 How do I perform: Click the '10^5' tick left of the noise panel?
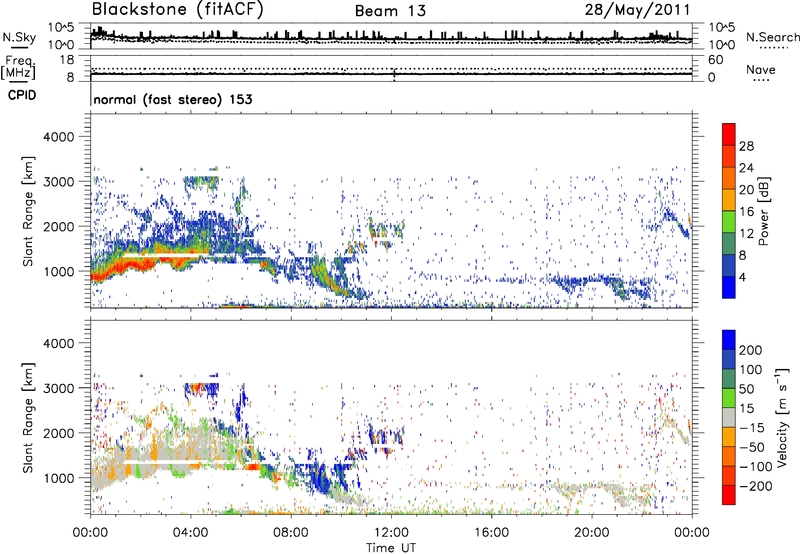[61, 27]
